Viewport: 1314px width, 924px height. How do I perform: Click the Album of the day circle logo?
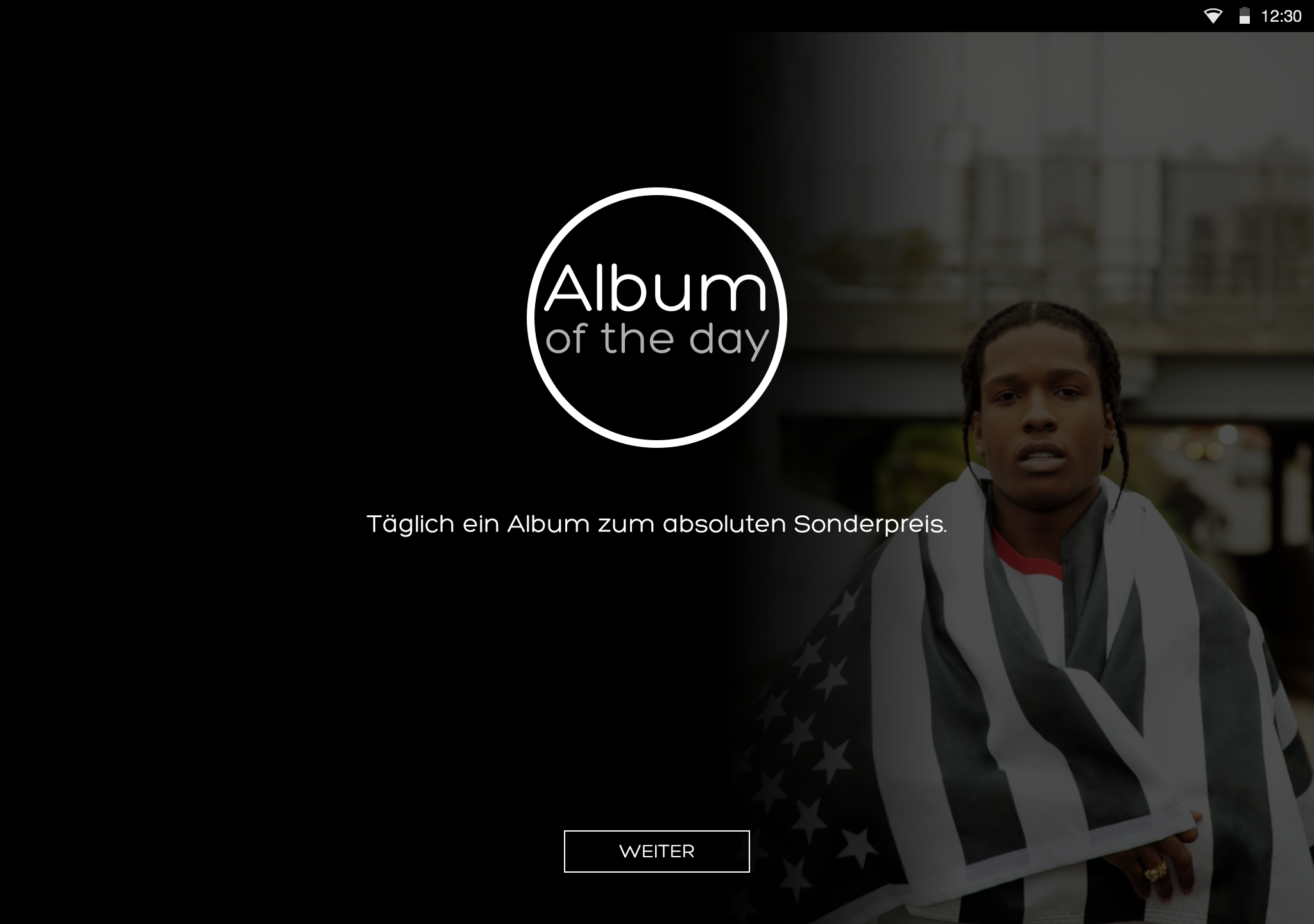click(x=656, y=317)
